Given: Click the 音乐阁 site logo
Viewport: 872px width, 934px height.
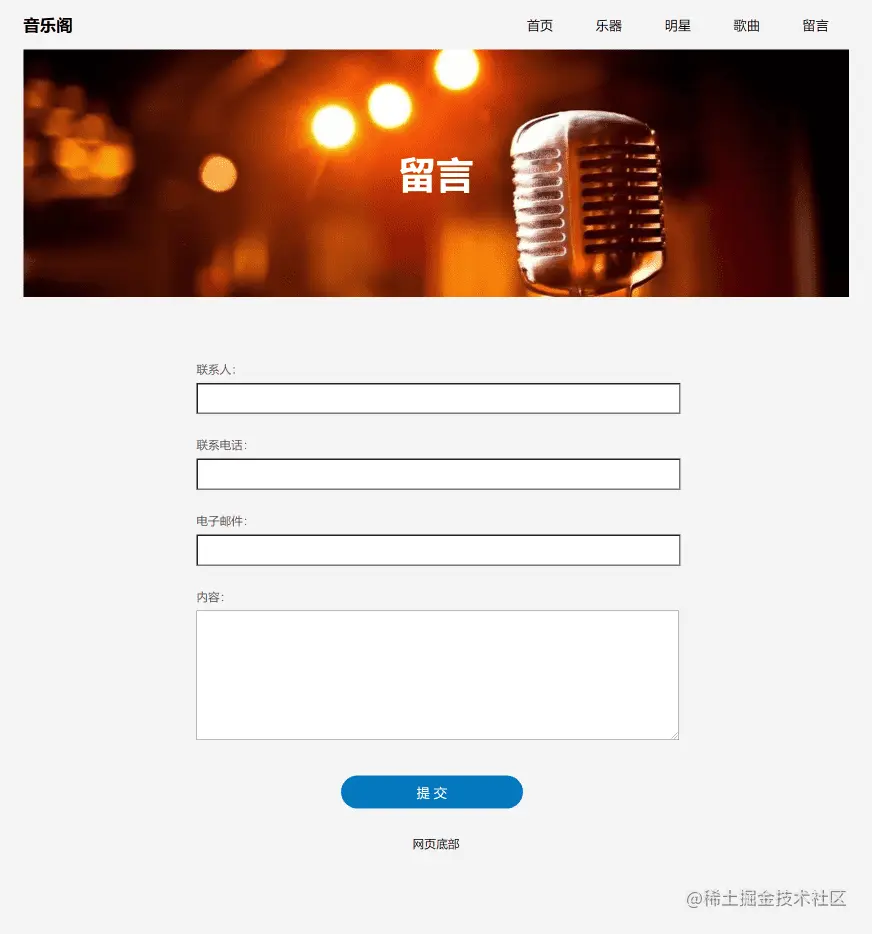Looking at the screenshot, I should click(48, 26).
